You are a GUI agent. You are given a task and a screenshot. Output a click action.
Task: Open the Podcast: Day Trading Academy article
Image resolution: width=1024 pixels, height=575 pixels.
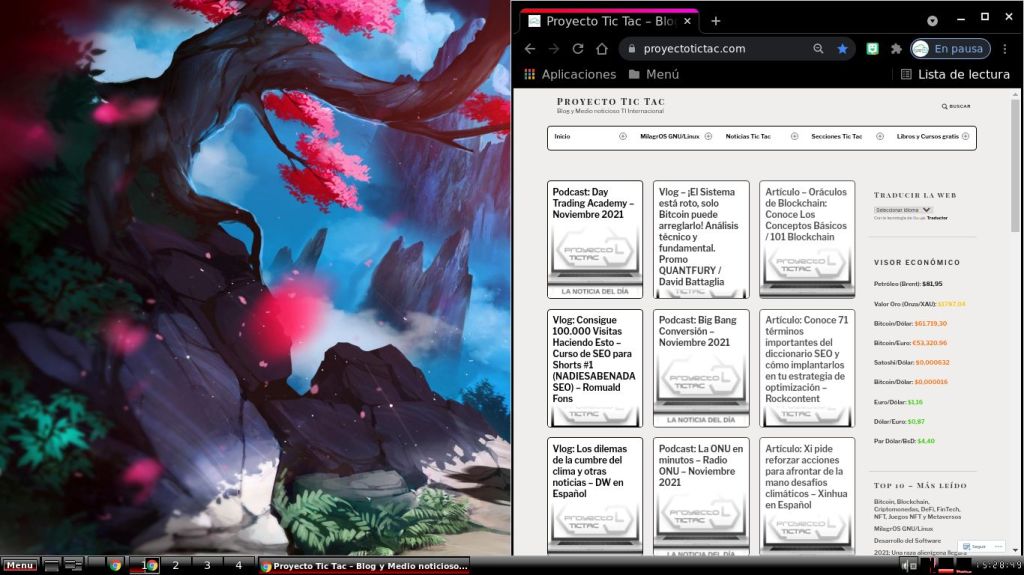594,203
